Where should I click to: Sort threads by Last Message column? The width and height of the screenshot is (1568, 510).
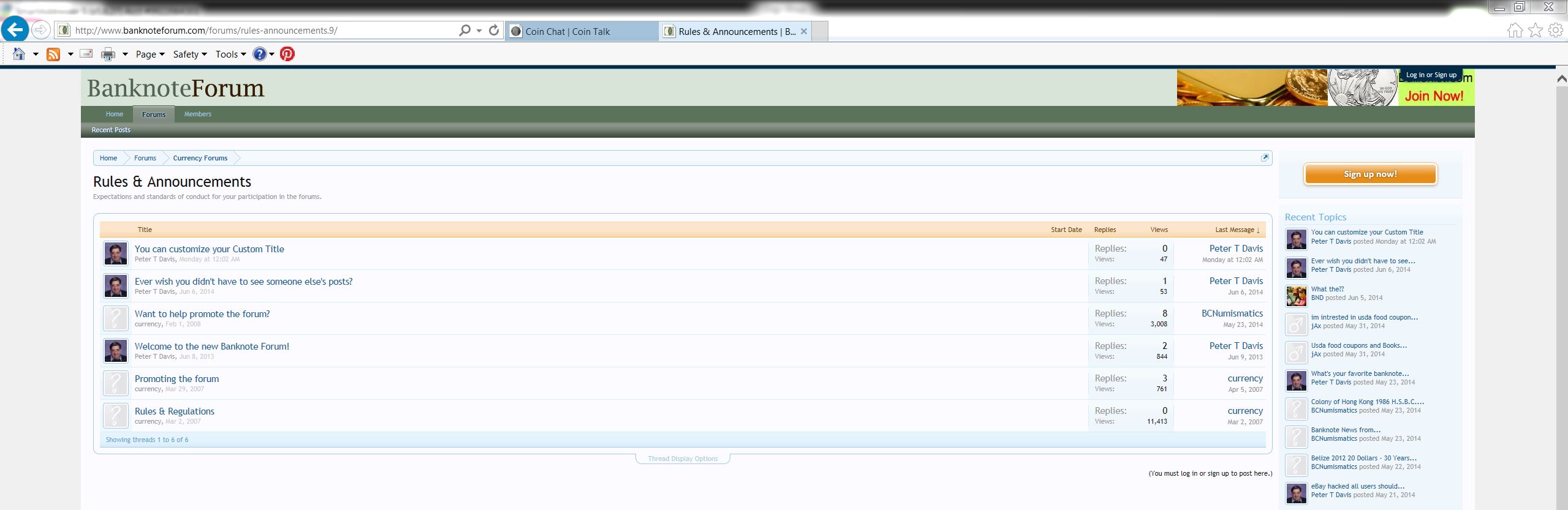[1237, 230]
